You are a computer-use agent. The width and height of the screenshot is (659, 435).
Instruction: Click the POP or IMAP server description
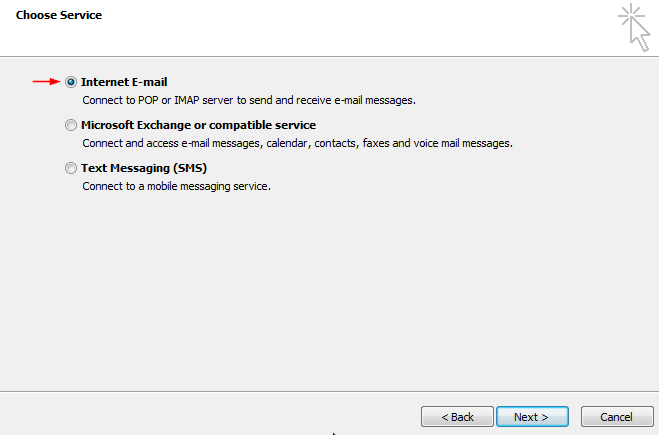coord(249,100)
